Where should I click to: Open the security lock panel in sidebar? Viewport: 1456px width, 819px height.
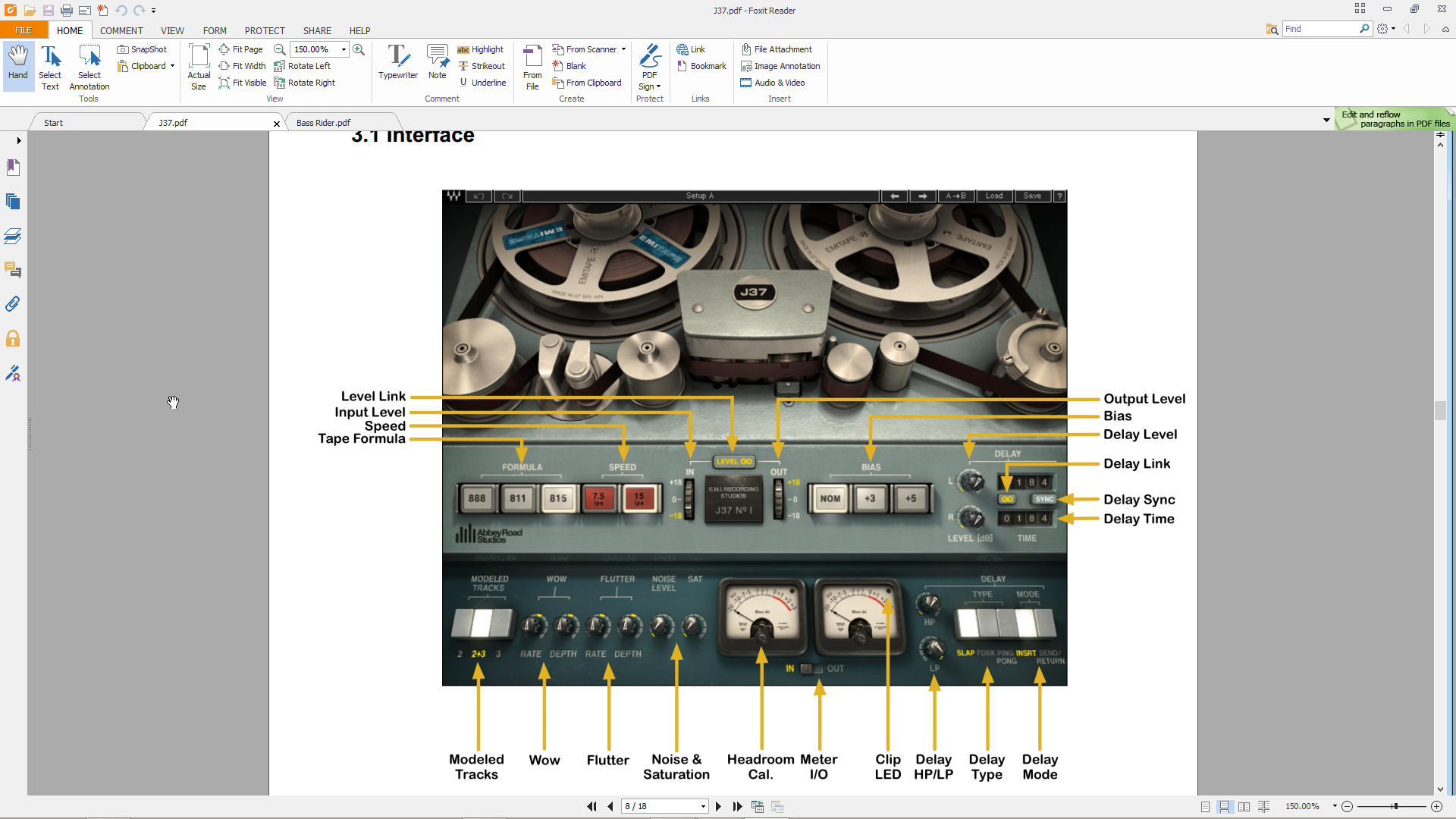(x=13, y=338)
